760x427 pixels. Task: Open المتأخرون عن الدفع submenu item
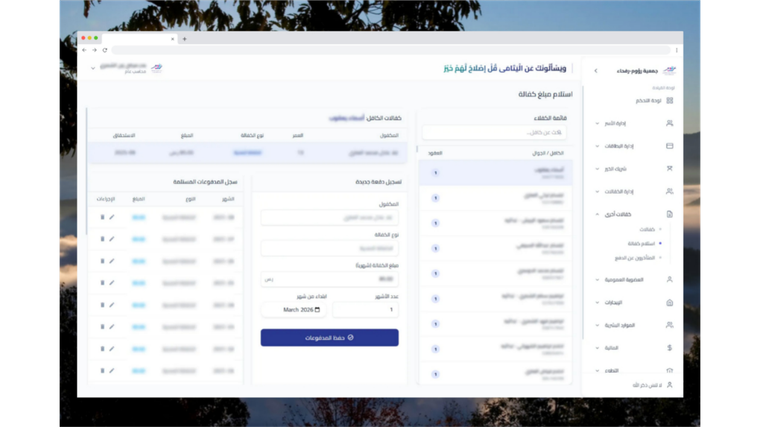pyautogui.click(x=635, y=258)
